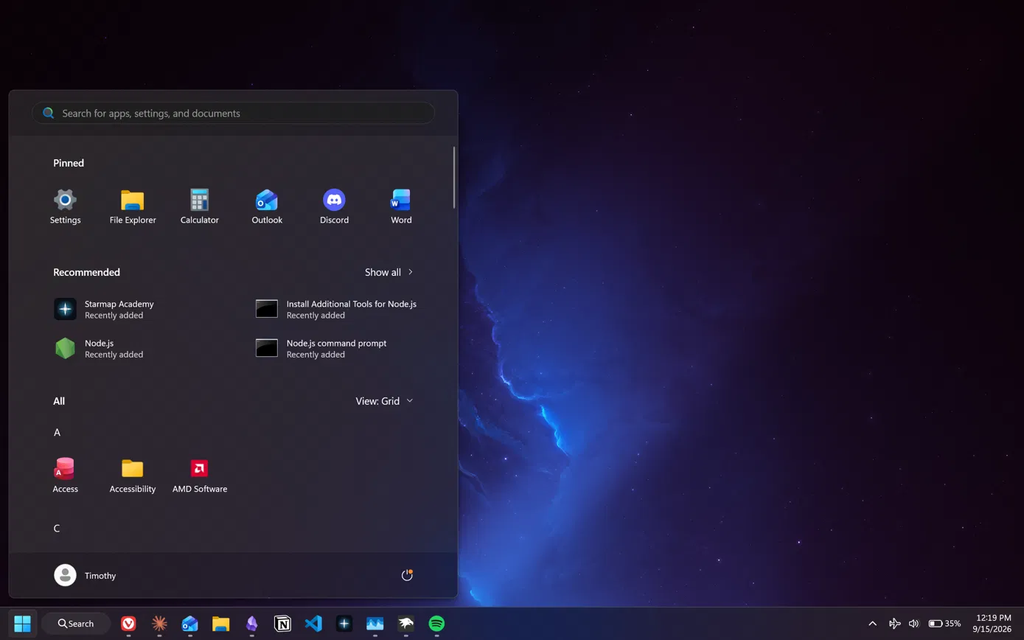Image resolution: width=1024 pixels, height=640 pixels.
Task: Open Obsidian from the taskbar
Action: pos(251,624)
